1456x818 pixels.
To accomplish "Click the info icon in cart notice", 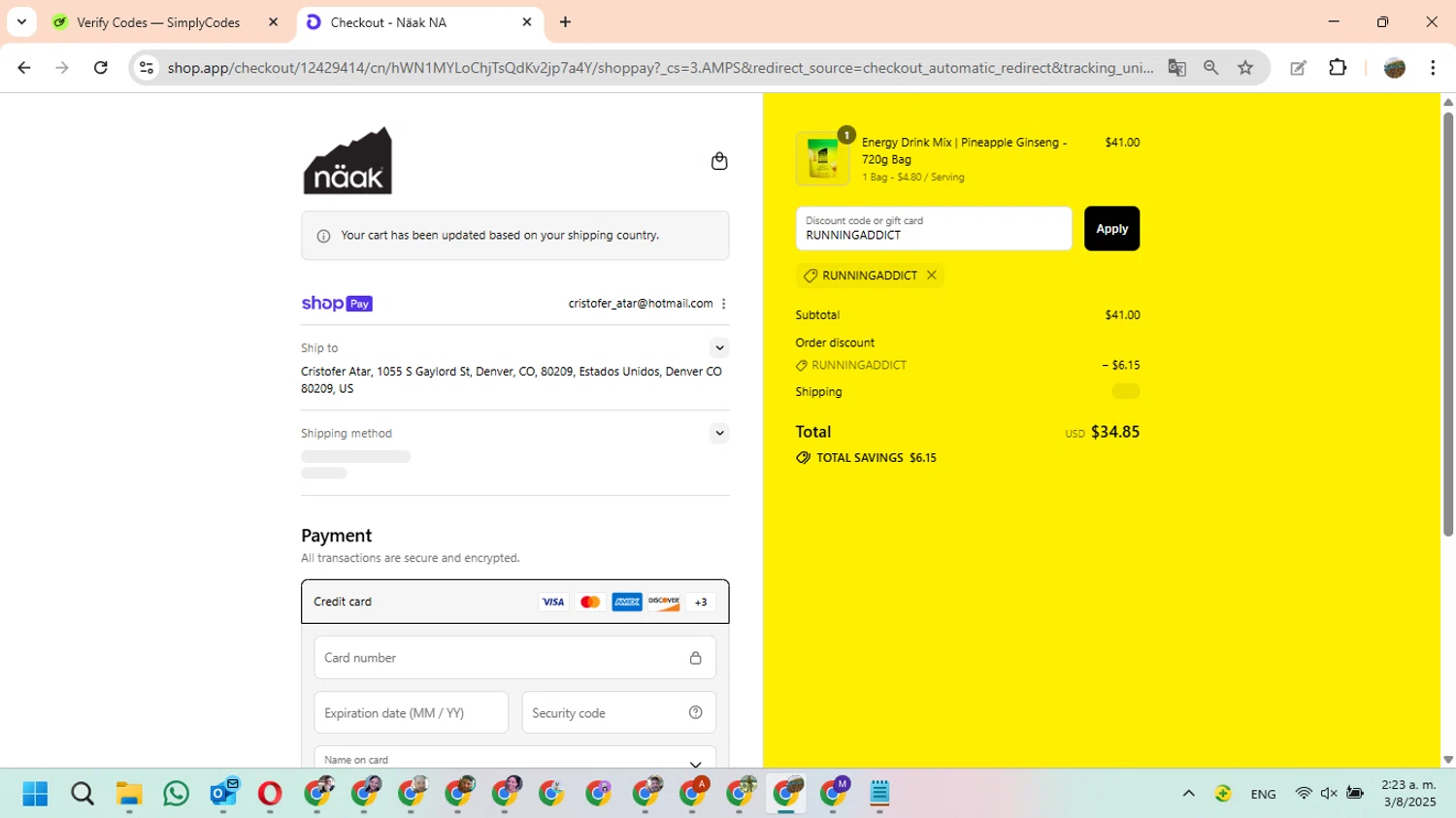I will pos(324,236).
